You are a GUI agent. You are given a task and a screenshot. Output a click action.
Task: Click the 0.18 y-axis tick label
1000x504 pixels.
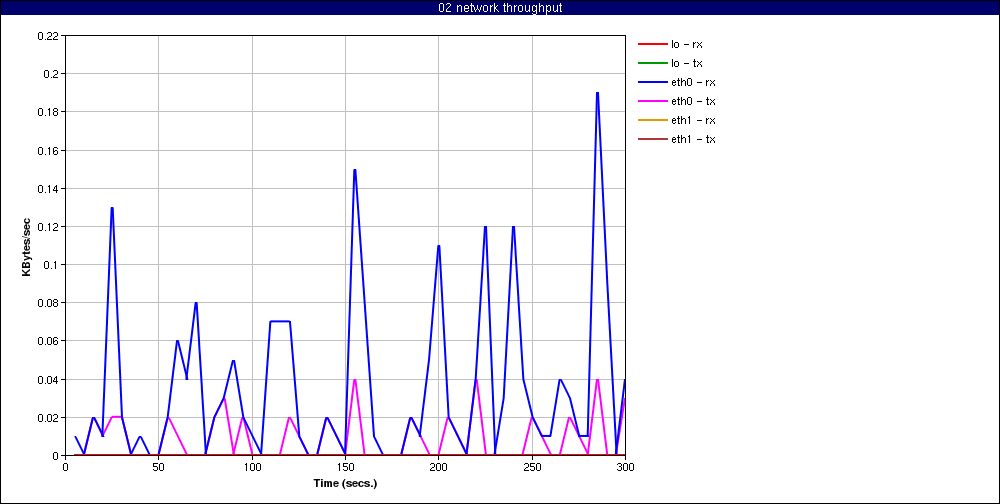pyautogui.click(x=48, y=112)
